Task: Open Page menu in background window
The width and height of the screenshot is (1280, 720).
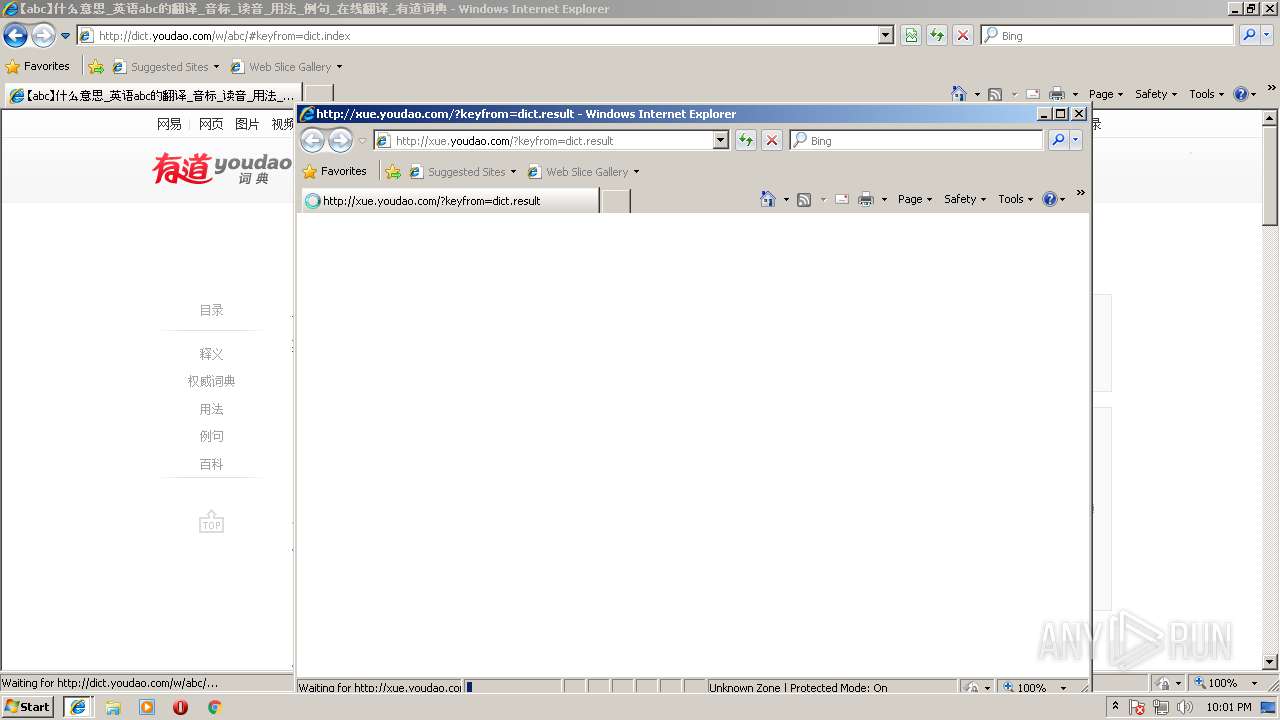Action: (x=1105, y=94)
